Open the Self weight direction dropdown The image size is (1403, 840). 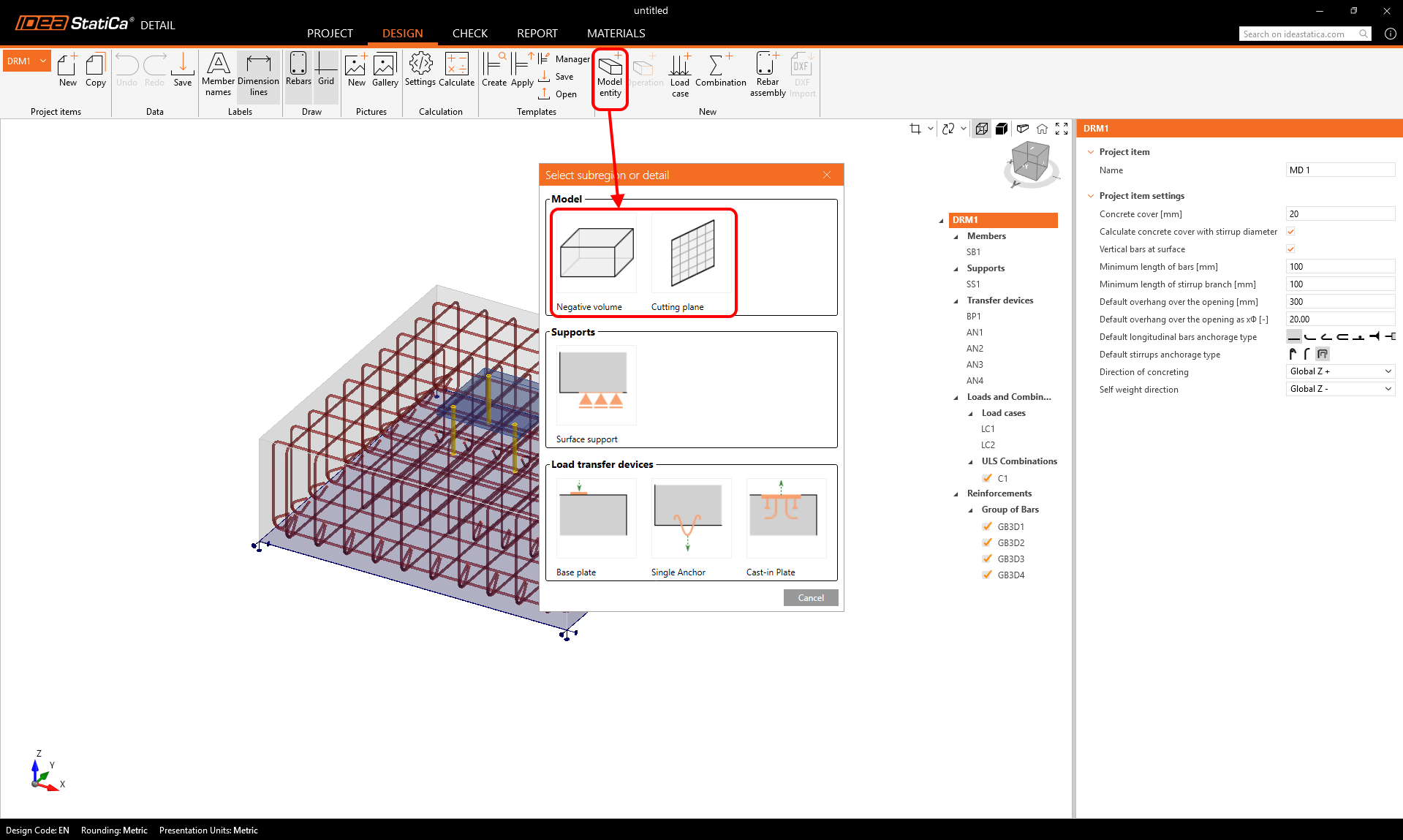tap(1340, 389)
